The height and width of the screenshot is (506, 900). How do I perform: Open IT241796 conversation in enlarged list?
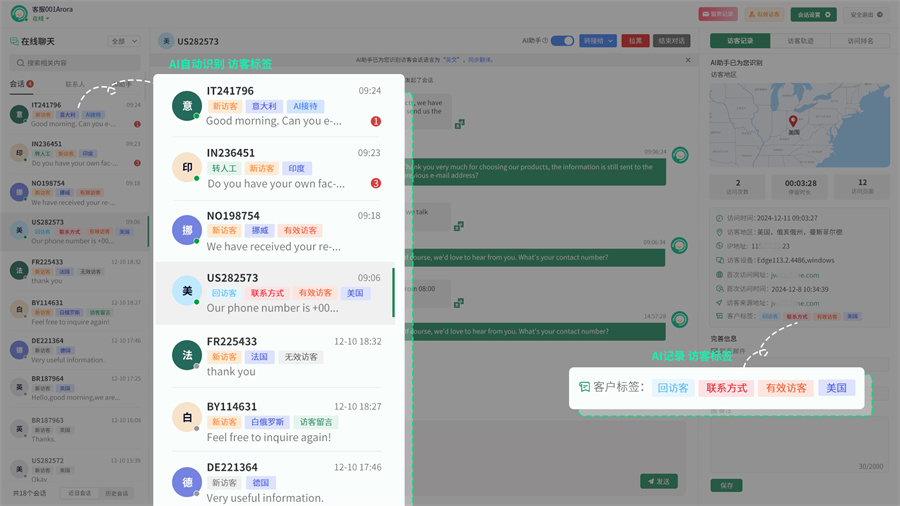tap(280, 106)
